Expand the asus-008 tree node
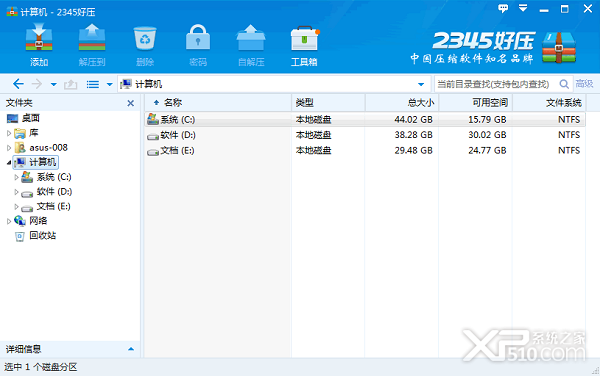The image size is (600, 376). coord(9,148)
